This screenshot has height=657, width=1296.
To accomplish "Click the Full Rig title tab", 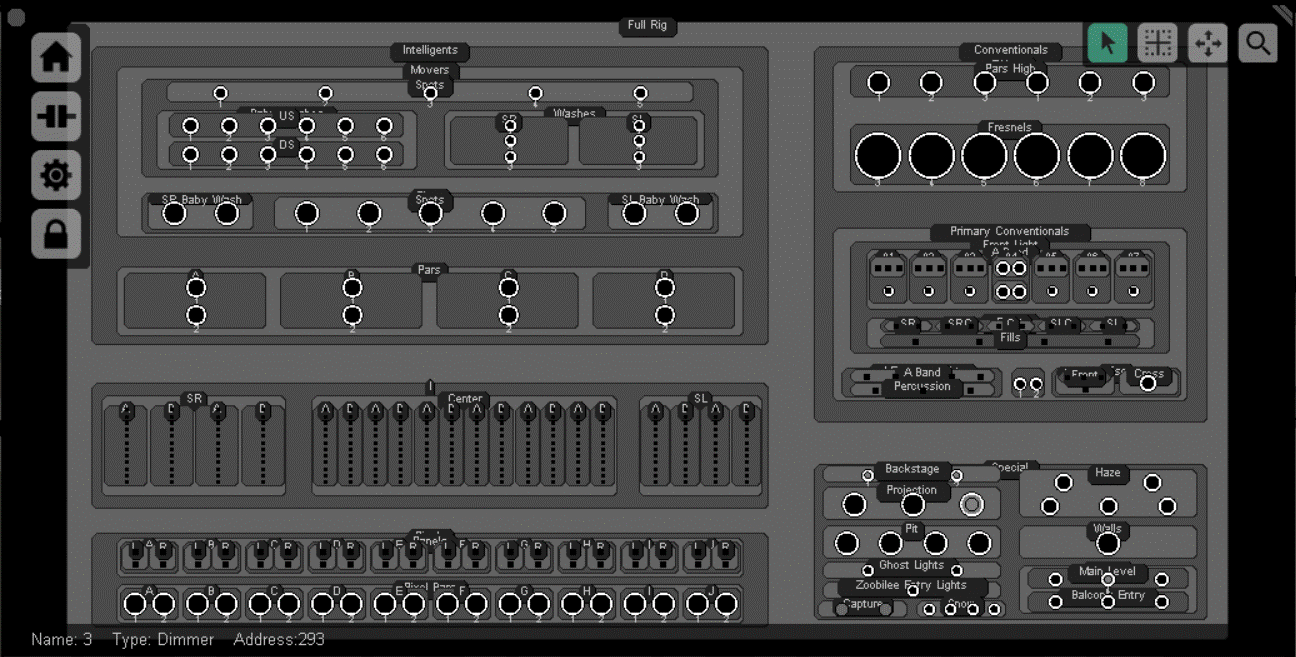I will click(647, 26).
